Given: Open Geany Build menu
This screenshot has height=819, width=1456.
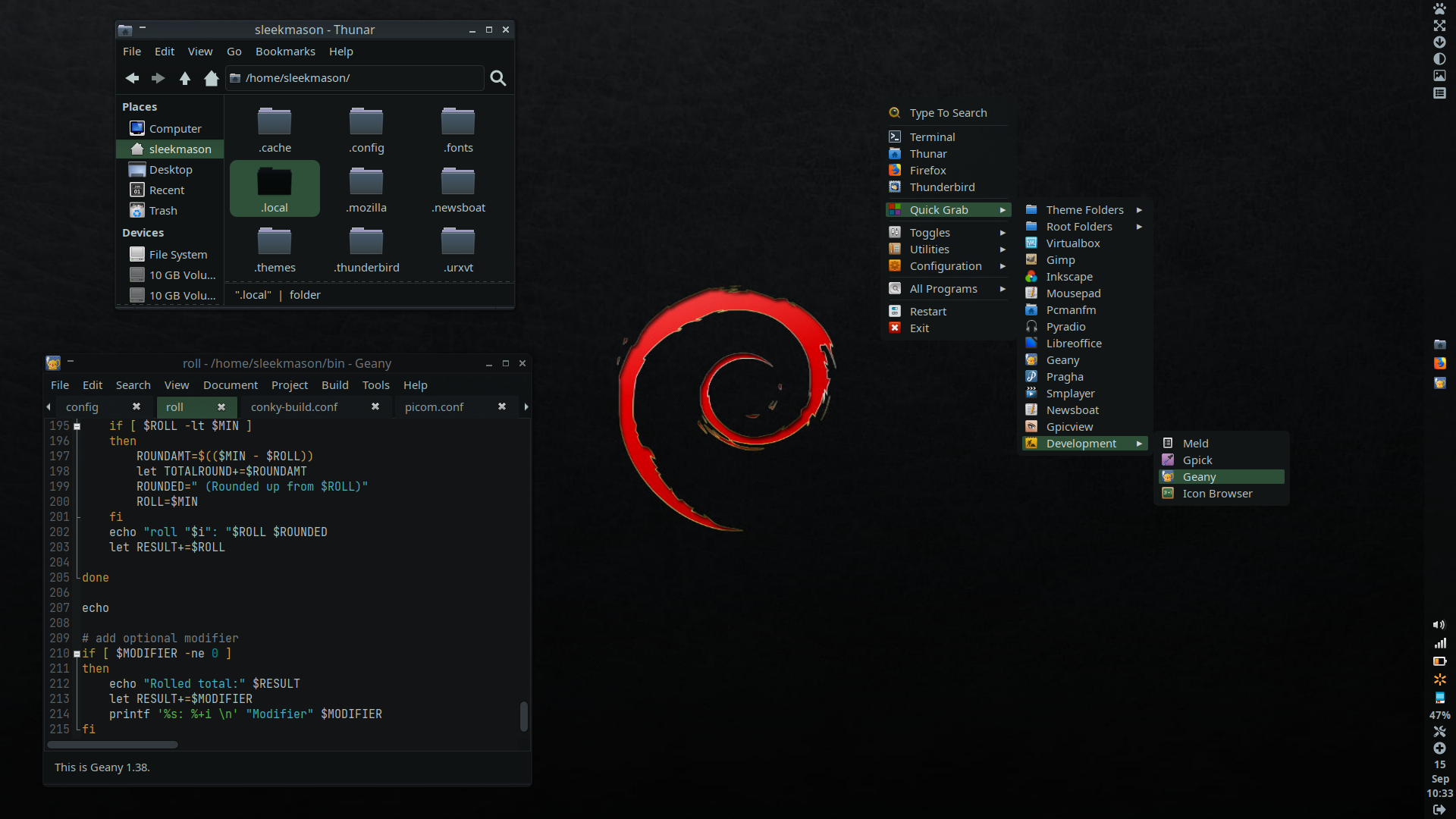Looking at the screenshot, I should point(335,385).
